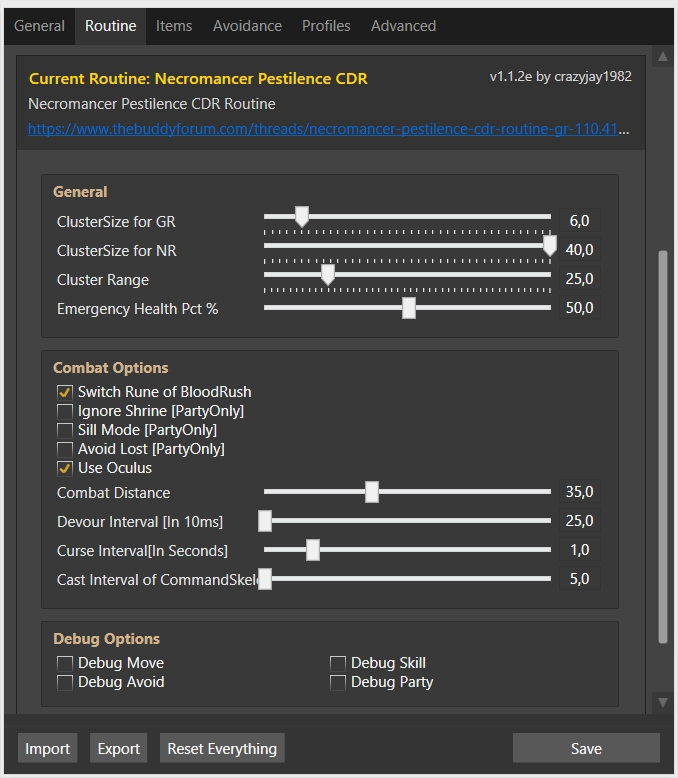Open the Avoidance tab
Screen dimensions: 678x778
[247, 26]
